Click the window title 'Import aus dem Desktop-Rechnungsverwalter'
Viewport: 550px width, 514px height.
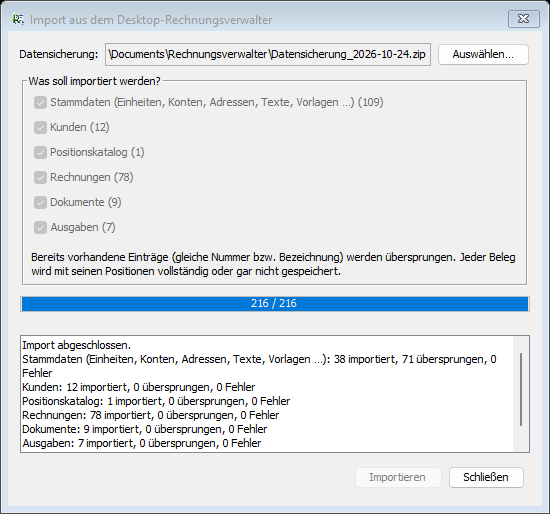[x=151, y=20]
